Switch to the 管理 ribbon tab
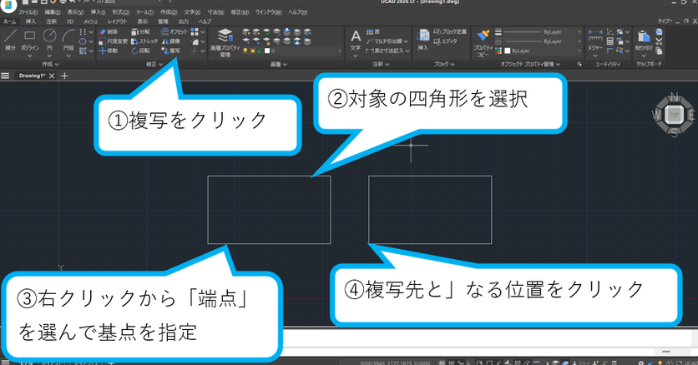Viewport: 698px width, 365px height. pyautogui.click(x=163, y=21)
